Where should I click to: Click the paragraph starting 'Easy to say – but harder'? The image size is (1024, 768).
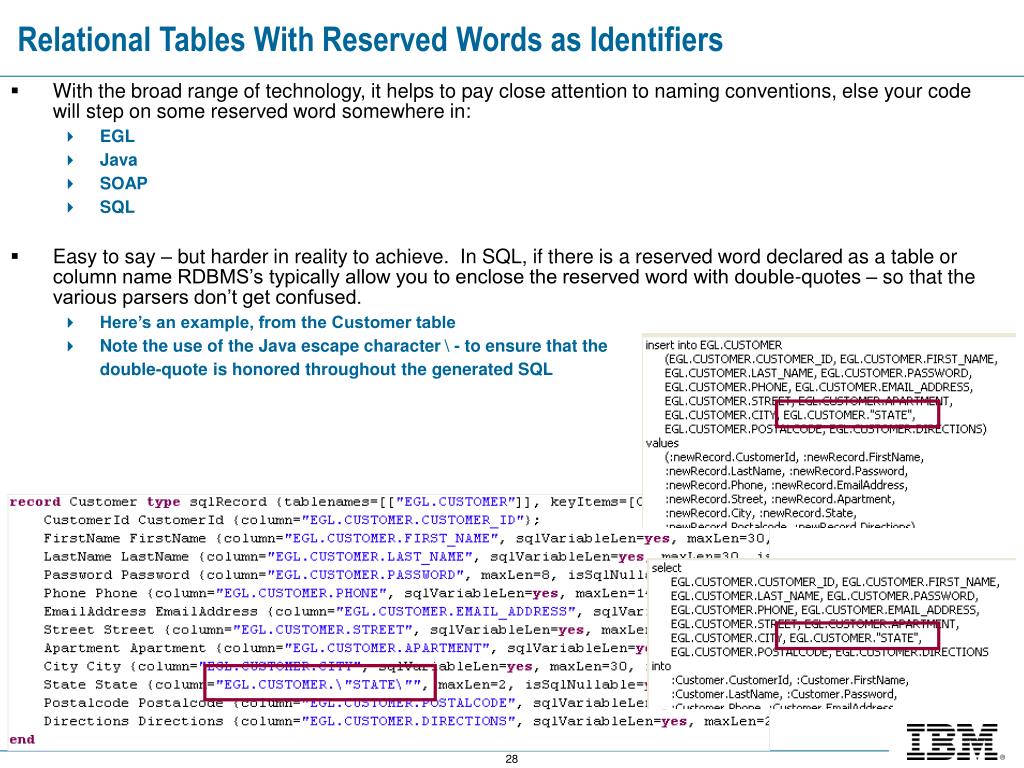coord(514,277)
